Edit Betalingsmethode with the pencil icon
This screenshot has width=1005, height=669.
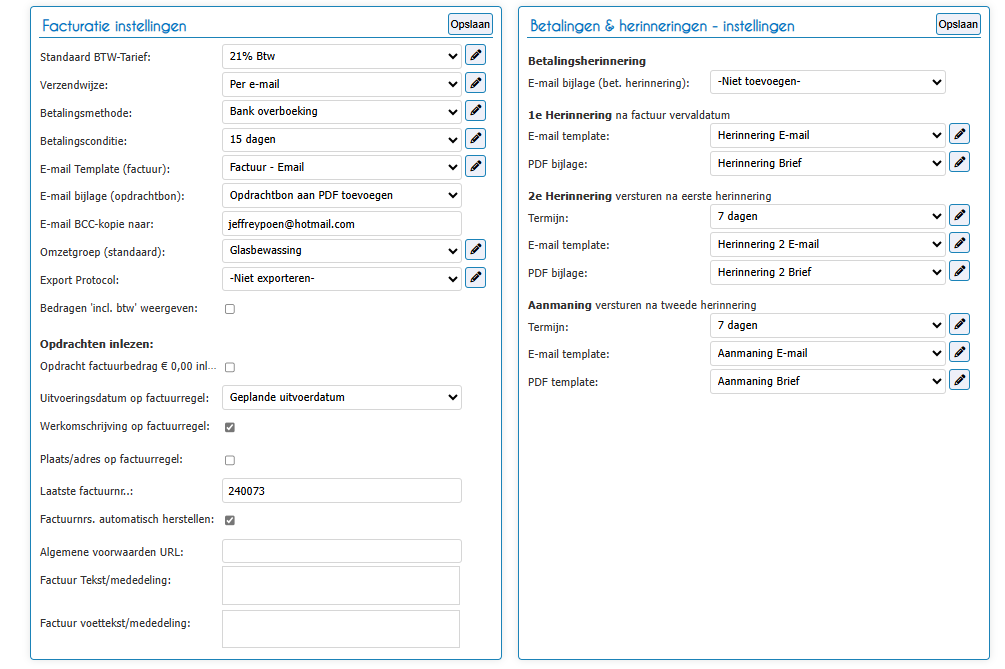coord(475,111)
